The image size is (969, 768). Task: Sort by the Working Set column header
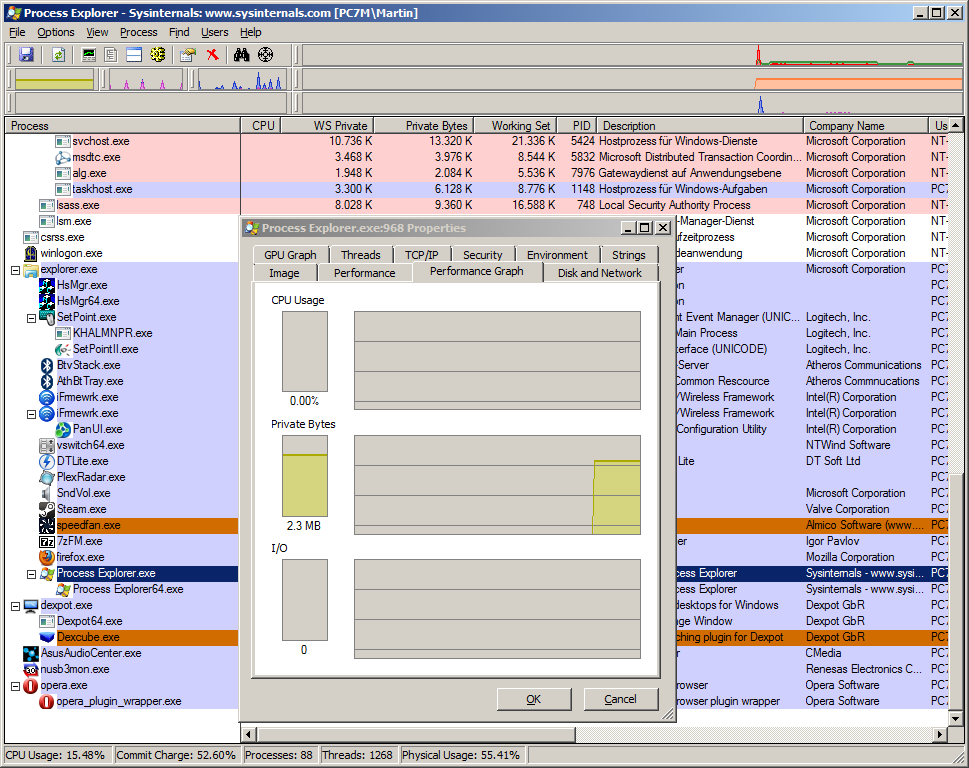[515, 125]
